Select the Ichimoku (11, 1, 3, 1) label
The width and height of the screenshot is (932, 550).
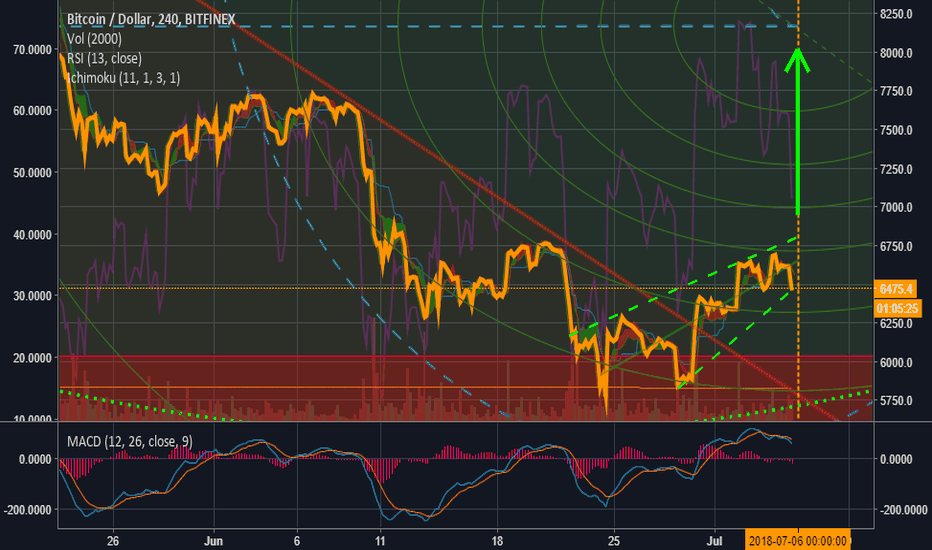123,78
